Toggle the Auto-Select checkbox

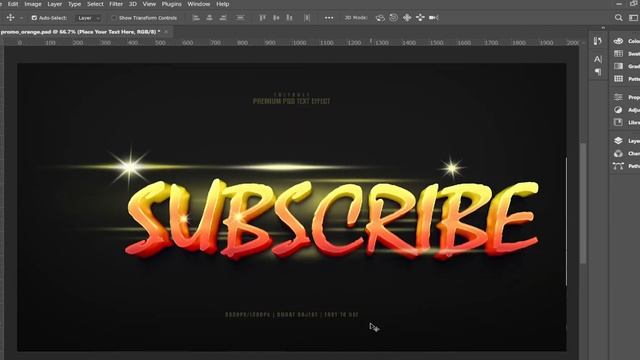coord(34,18)
